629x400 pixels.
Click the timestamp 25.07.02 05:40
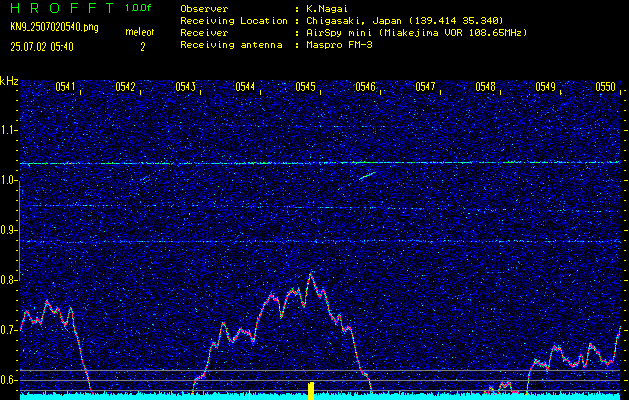(x=42, y=47)
